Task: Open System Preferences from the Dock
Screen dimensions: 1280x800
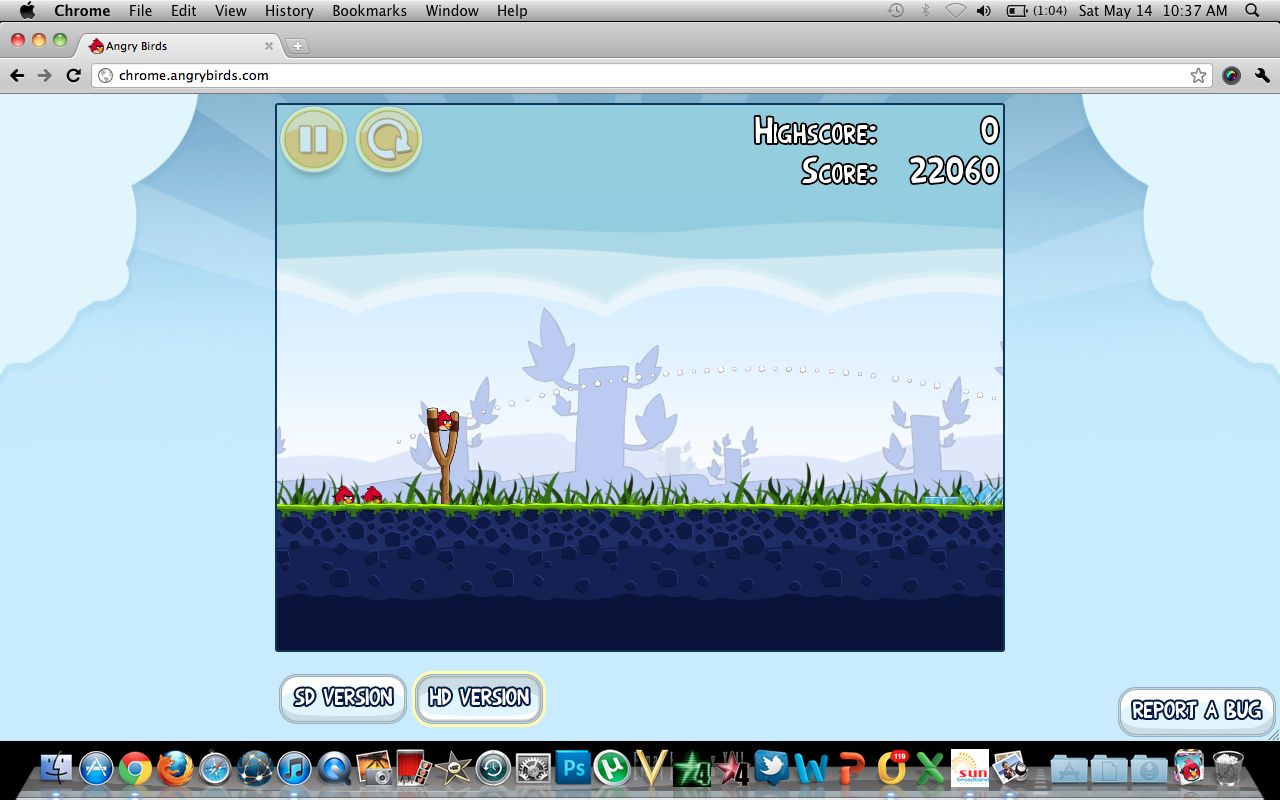Action: click(x=533, y=768)
